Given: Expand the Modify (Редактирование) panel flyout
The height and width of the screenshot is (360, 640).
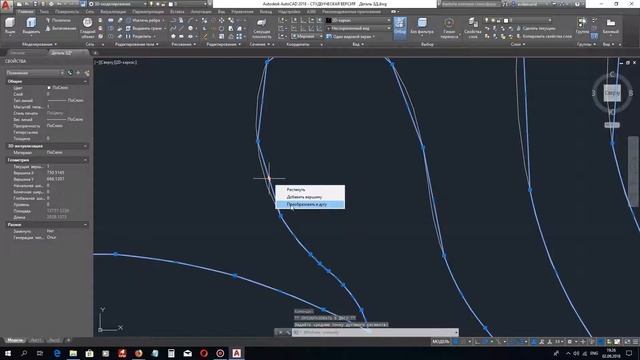Looking at the screenshot, I should [x=224, y=44].
